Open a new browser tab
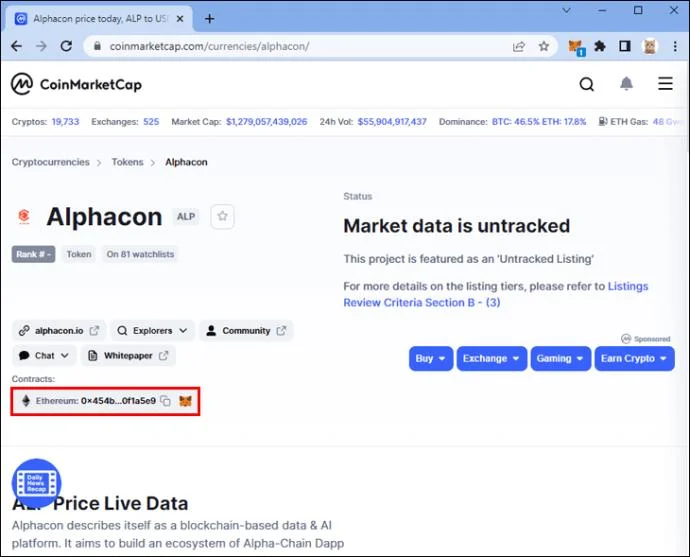This screenshot has width=690, height=557. [210, 19]
